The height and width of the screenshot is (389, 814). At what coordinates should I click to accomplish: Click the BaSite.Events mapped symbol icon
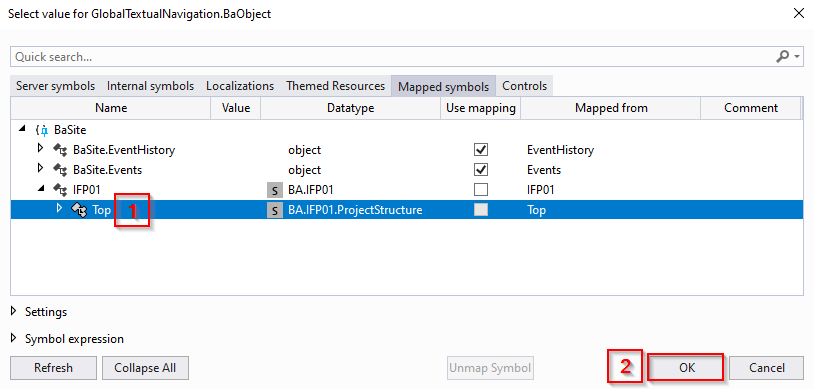[61, 170]
